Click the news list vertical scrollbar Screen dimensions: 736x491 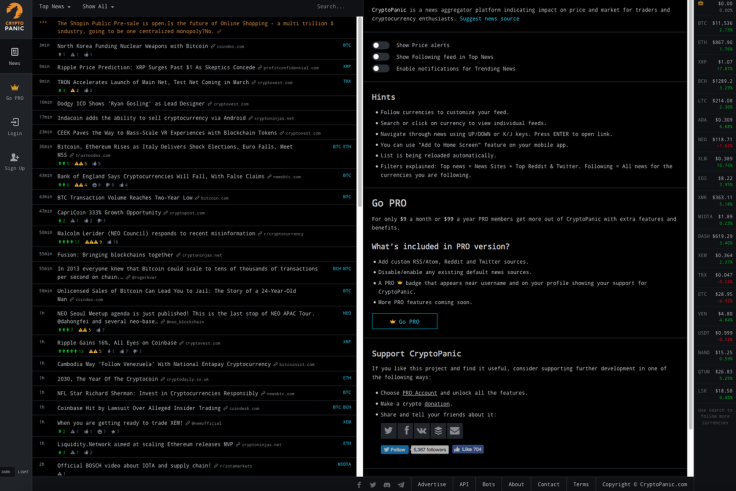(x=360, y=112)
